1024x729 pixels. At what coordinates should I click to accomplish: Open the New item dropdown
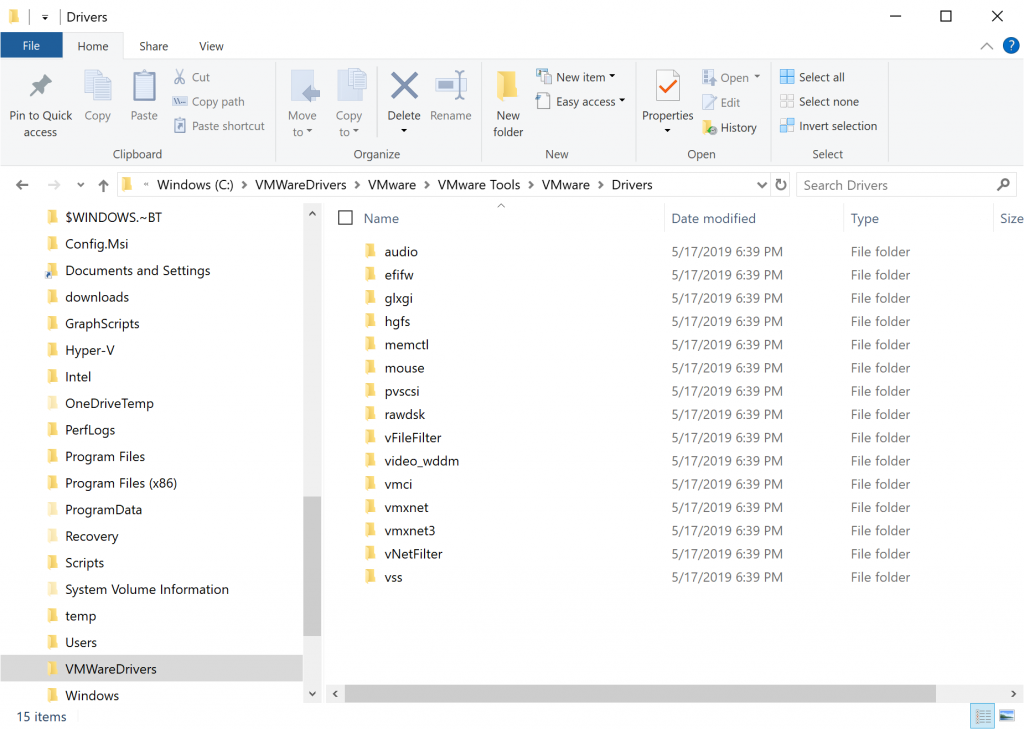pos(576,76)
